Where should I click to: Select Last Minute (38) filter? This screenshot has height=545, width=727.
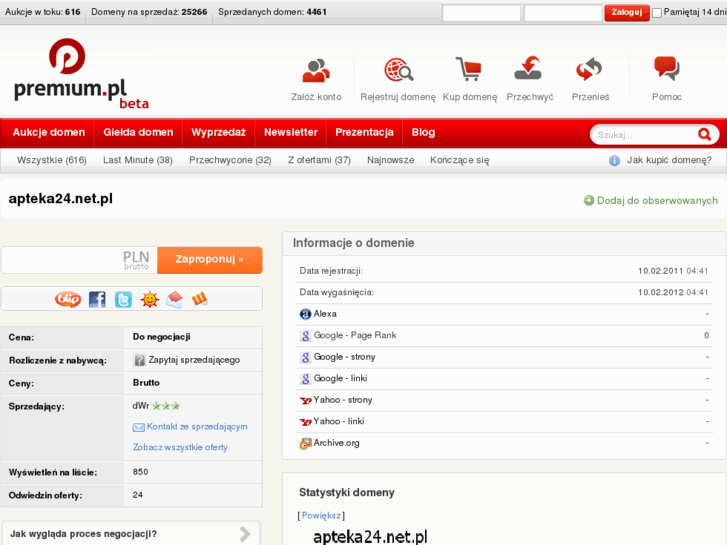coord(138,160)
